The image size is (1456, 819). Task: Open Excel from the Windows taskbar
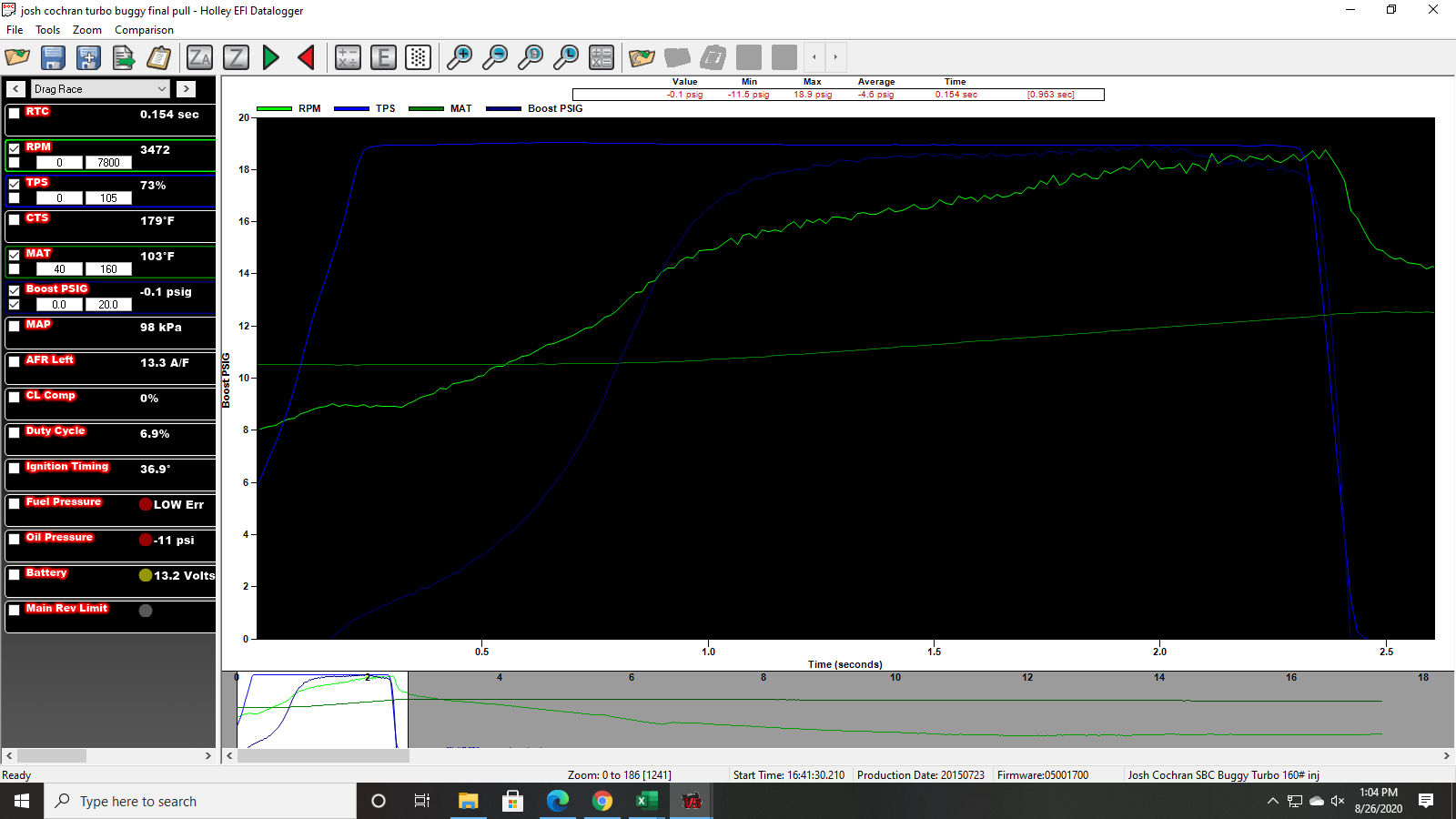click(x=646, y=801)
